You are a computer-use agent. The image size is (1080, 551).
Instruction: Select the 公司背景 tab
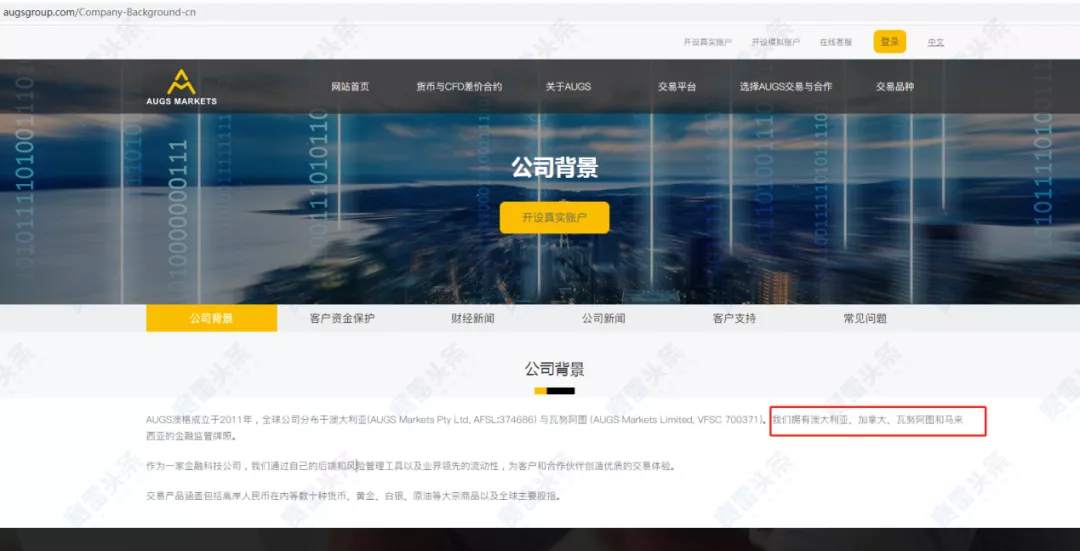coord(211,318)
